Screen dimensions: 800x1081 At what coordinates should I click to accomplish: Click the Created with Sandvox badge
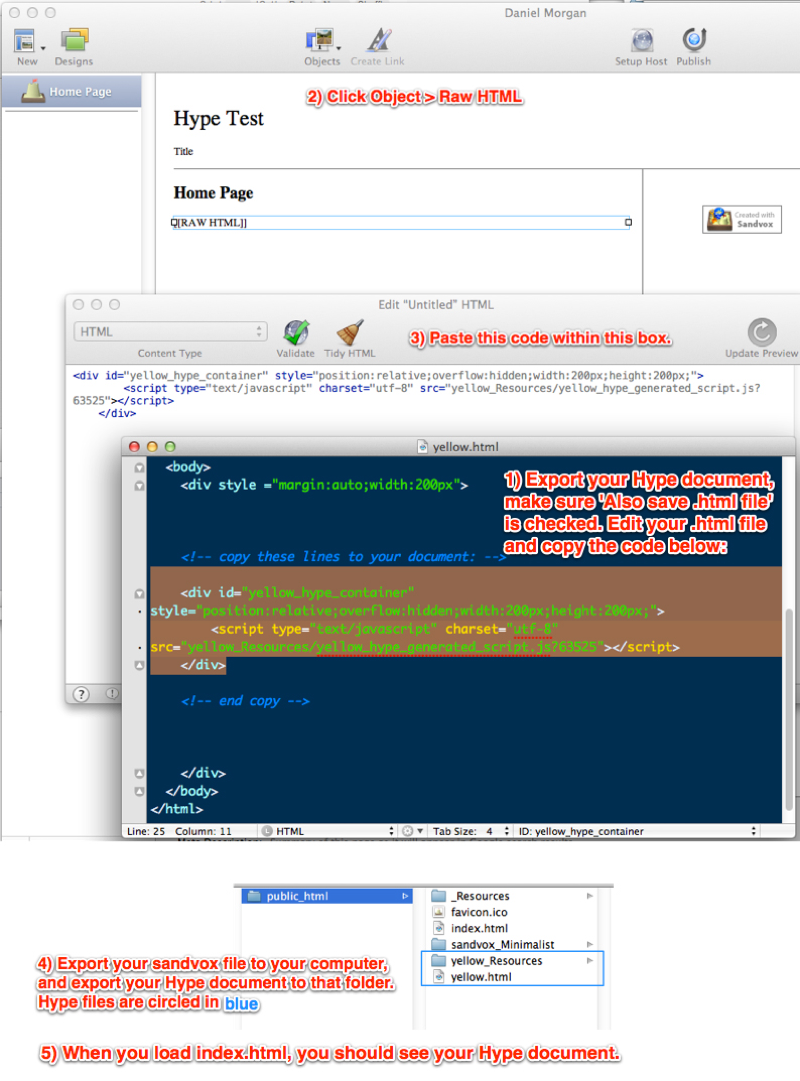(x=742, y=219)
